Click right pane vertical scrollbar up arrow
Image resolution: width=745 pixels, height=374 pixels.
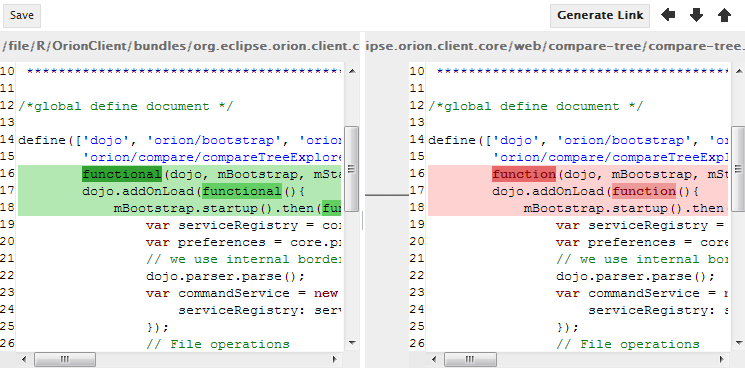point(738,71)
